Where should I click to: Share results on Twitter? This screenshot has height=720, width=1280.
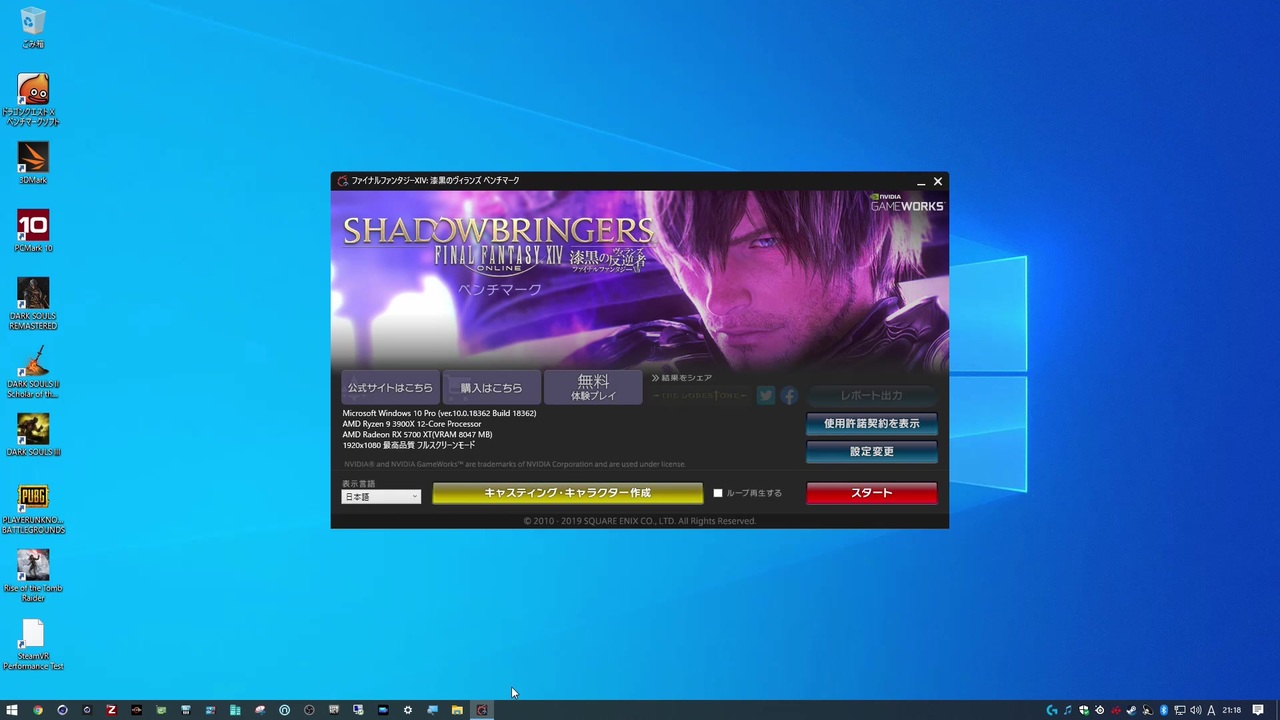click(x=766, y=396)
